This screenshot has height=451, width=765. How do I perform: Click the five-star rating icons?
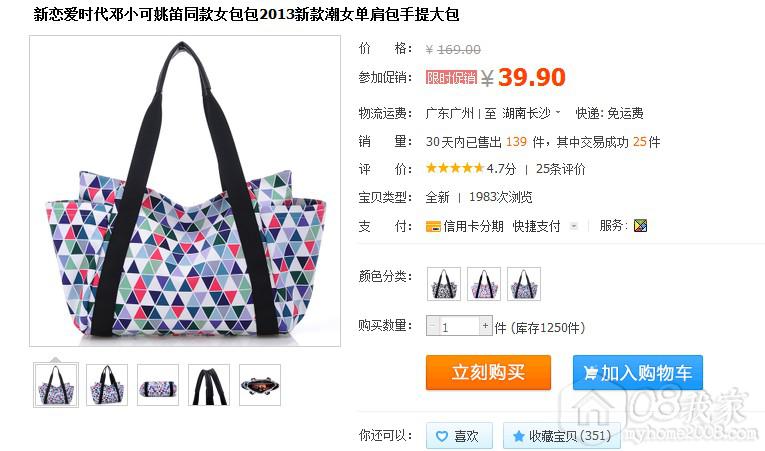pyautogui.click(x=455, y=168)
